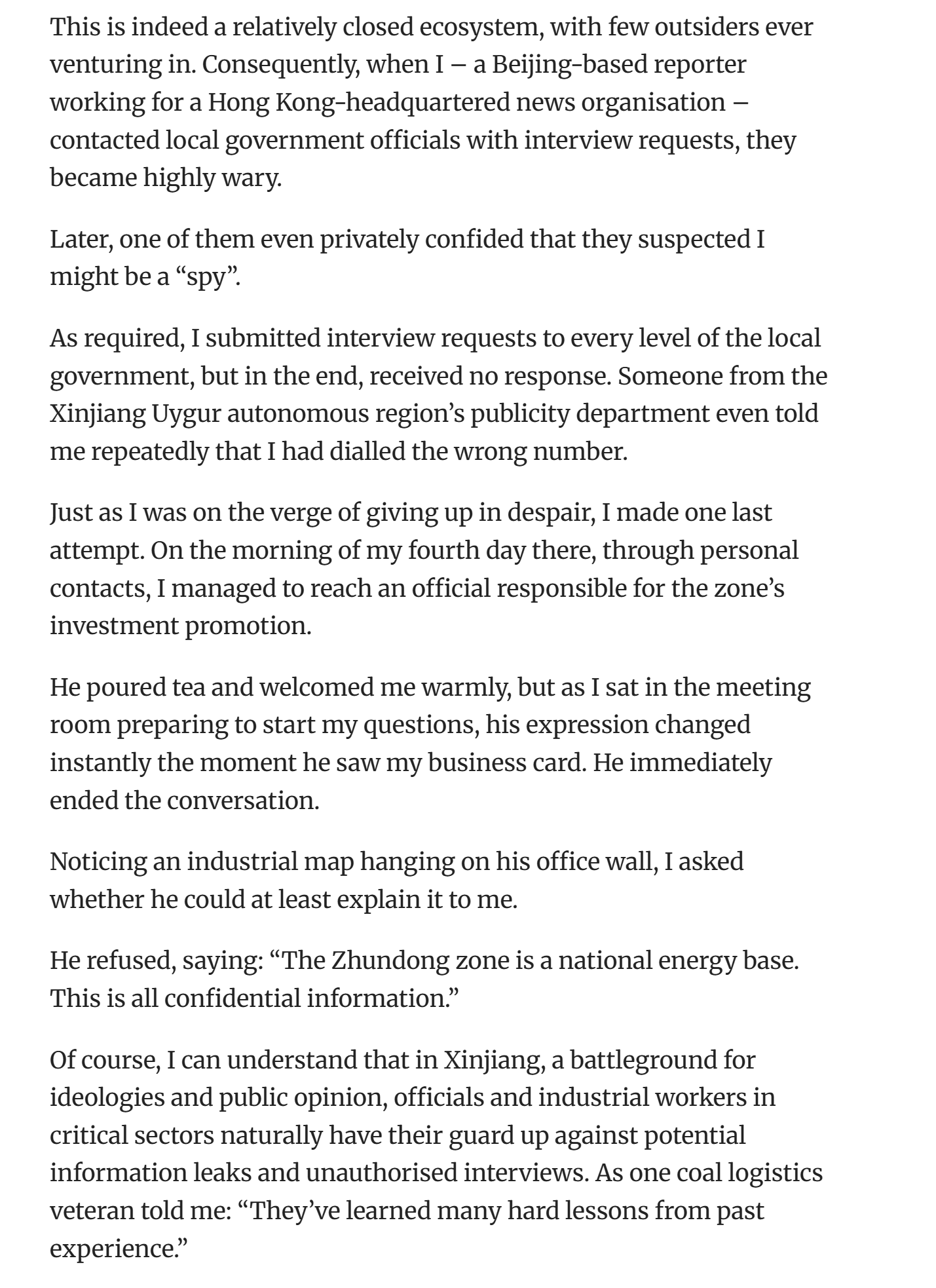
Task: Click the sentence "This is all confidential information."
Action: point(254,998)
